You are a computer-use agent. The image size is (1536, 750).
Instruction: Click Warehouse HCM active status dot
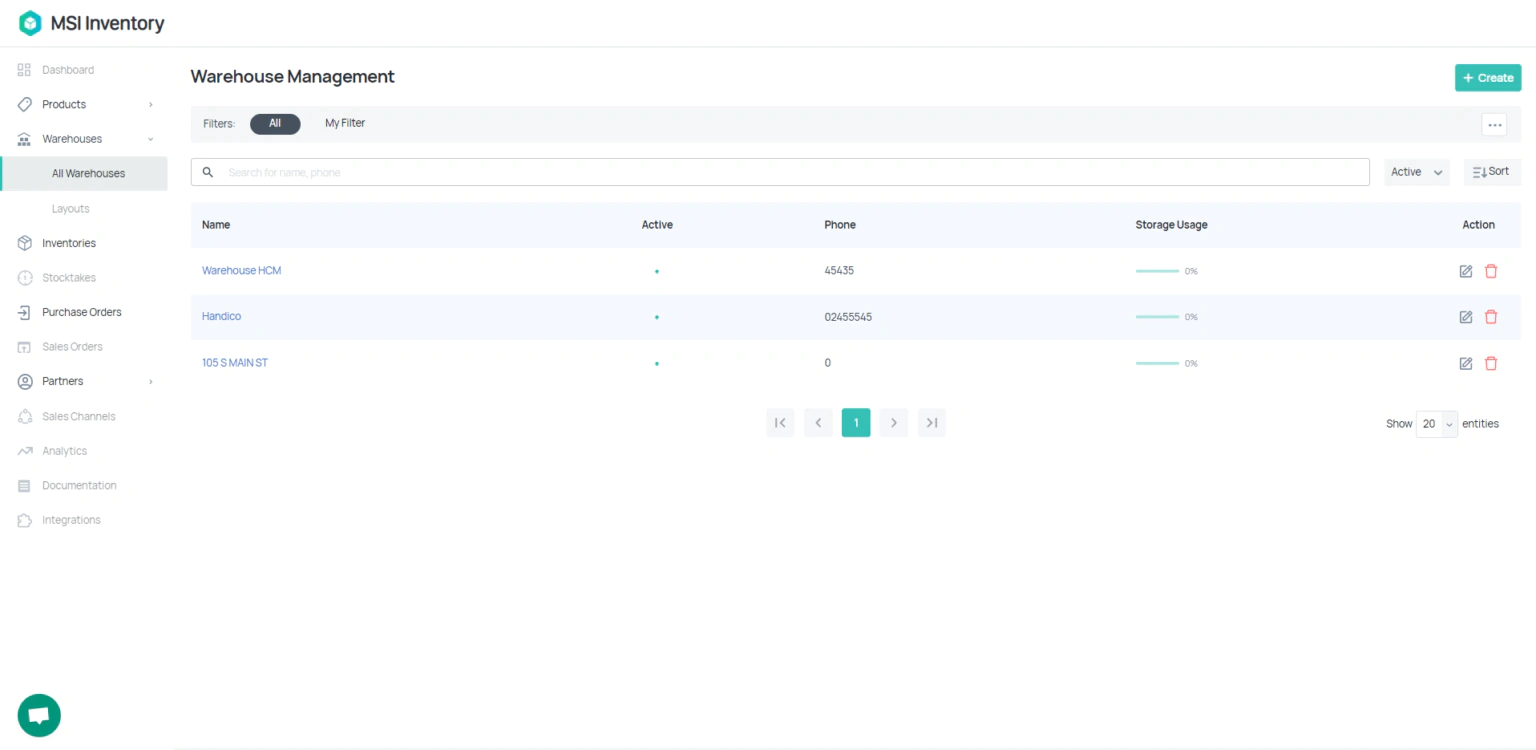pyautogui.click(x=657, y=271)
